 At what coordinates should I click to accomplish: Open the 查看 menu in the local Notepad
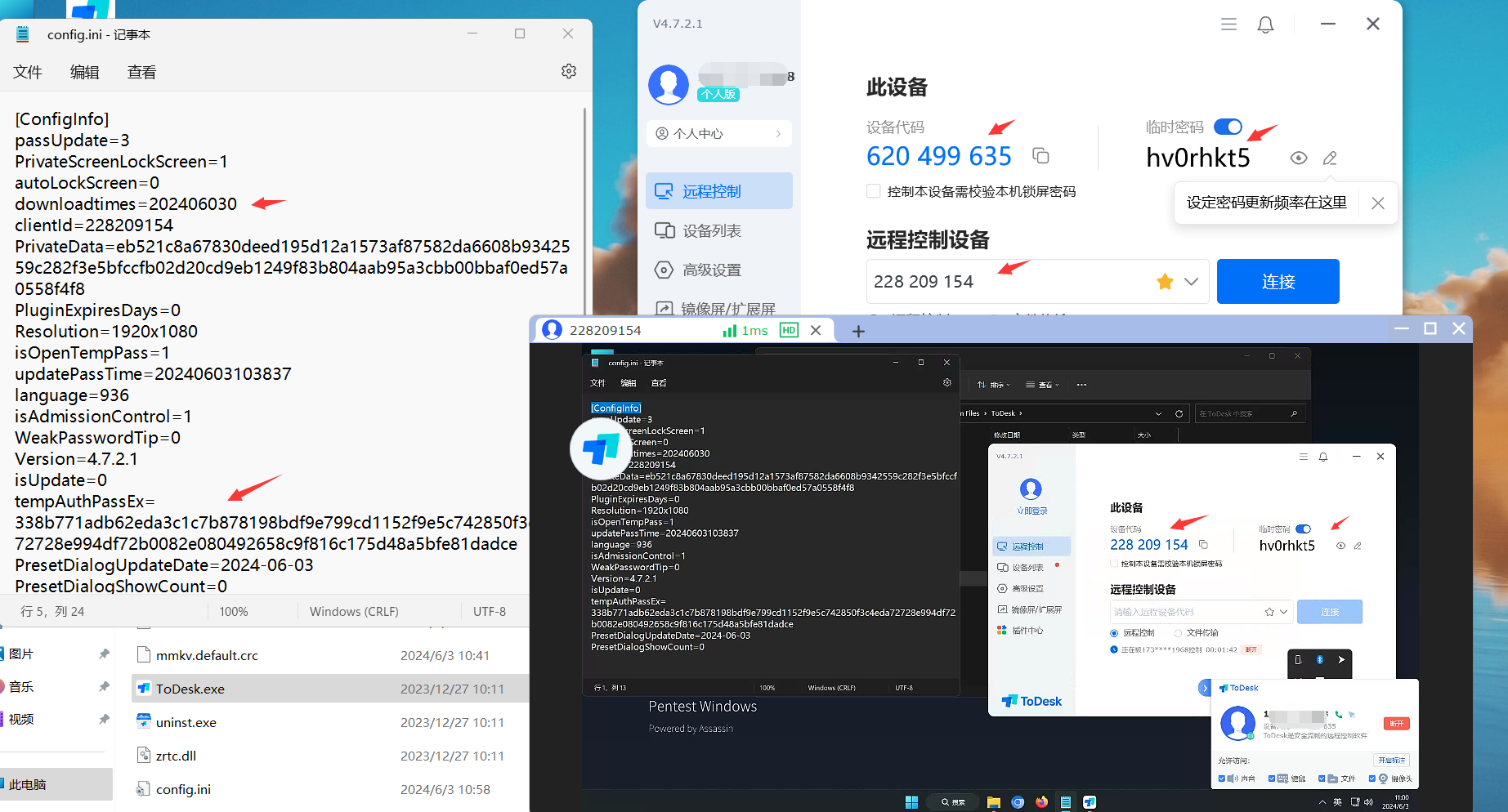point(141,72)
